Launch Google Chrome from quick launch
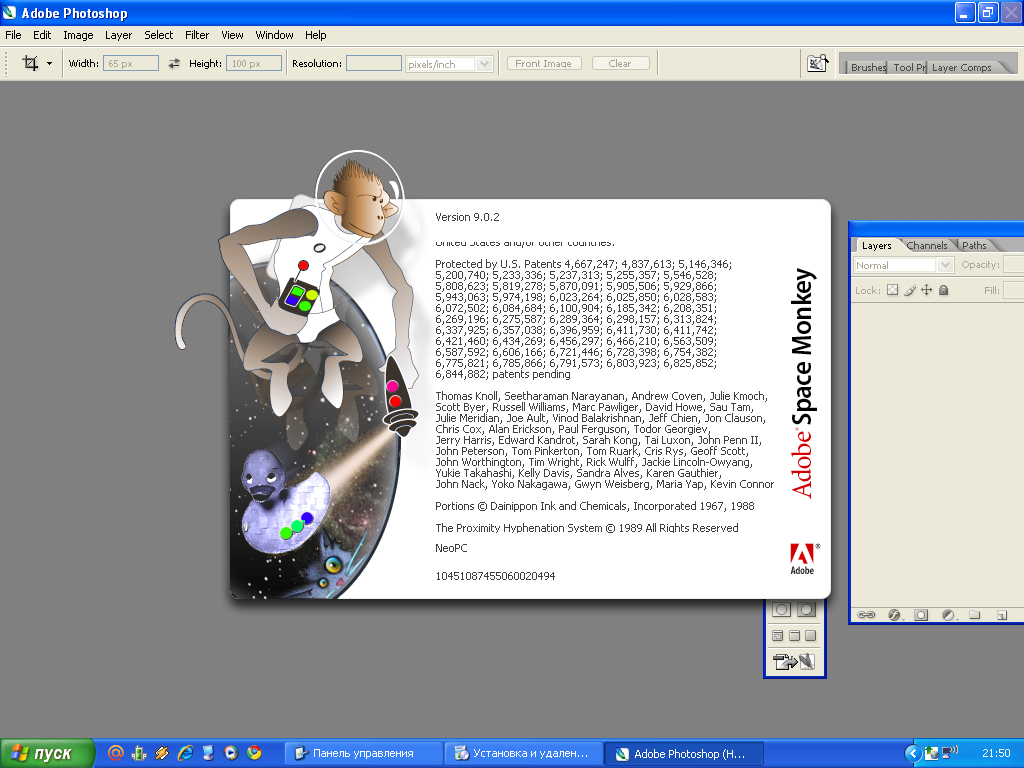The height and width of the screenshot is (768, 1024). coord(254,753)
